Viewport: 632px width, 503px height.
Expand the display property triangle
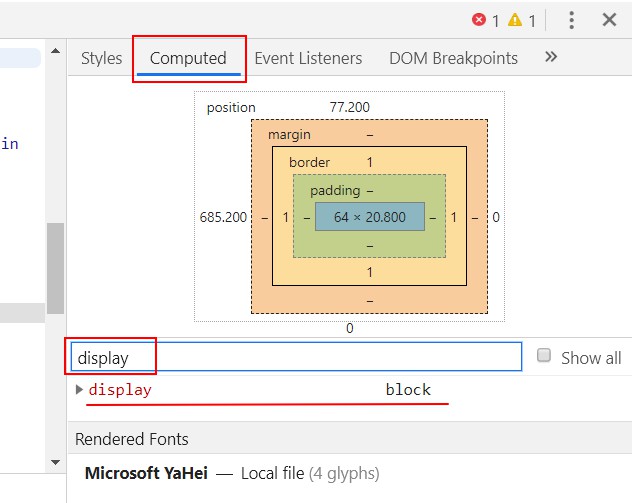pos(80,390)
